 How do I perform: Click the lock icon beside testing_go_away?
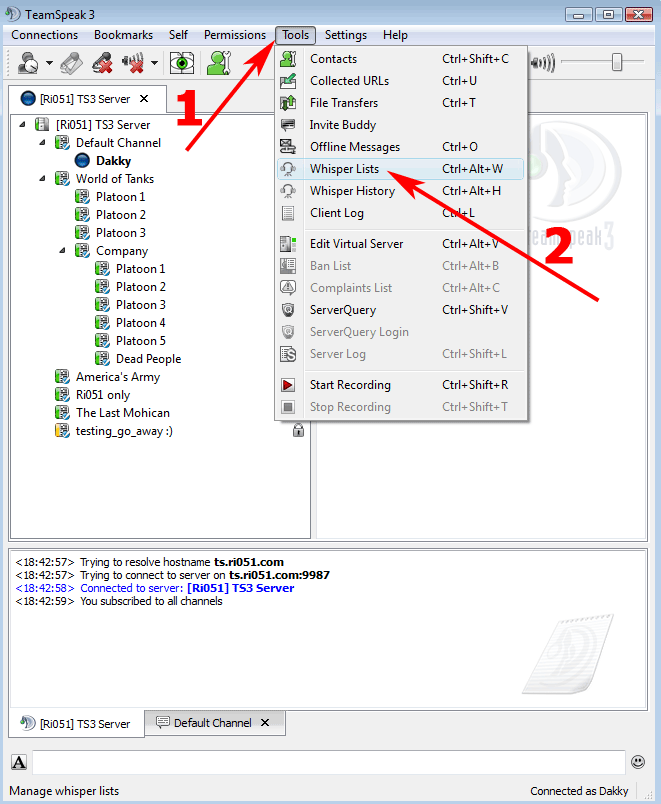298,431
